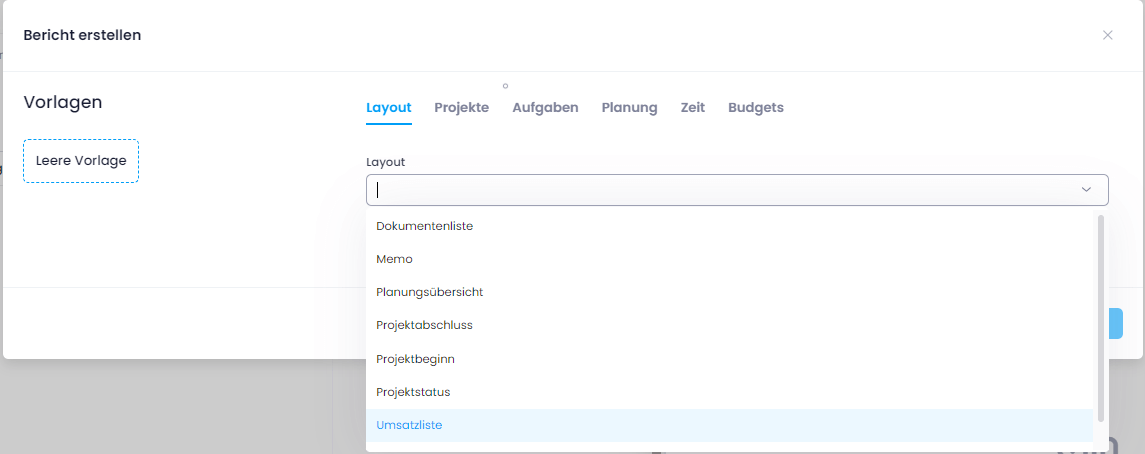1145x454 pixels.
Task: Close the Bericht erstellen dialog
Action: 1107,35
